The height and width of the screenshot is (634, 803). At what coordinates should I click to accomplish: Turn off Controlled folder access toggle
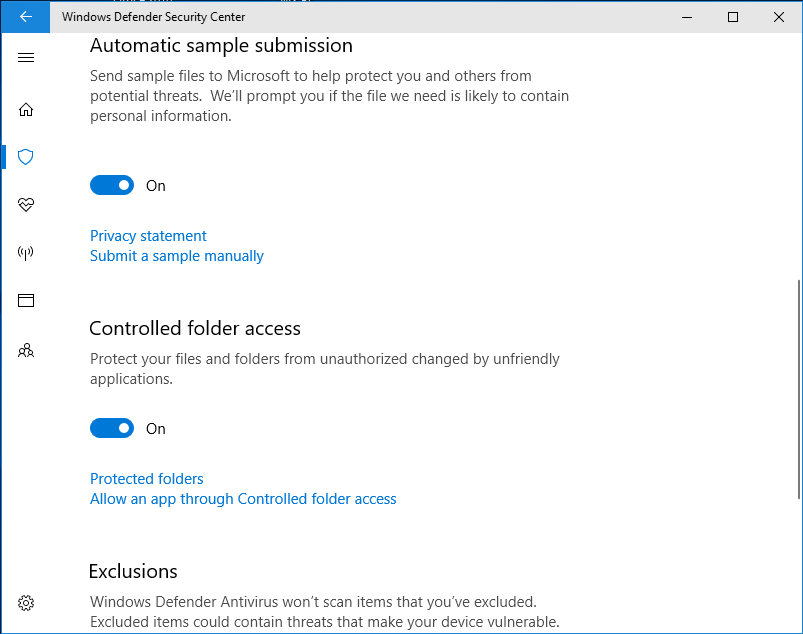coord(112,428)
